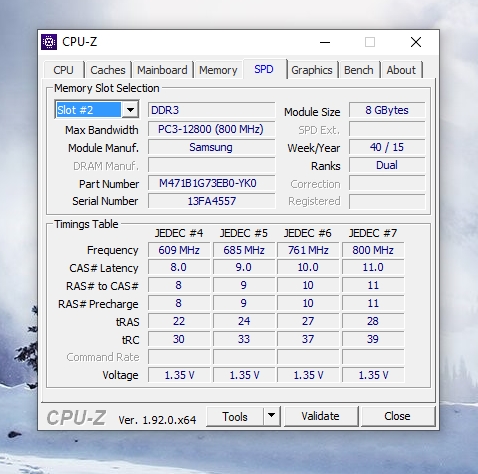This screenshot has height=474, width=478.
Task: Click the tRAS value 22
Action: (179, 321)
